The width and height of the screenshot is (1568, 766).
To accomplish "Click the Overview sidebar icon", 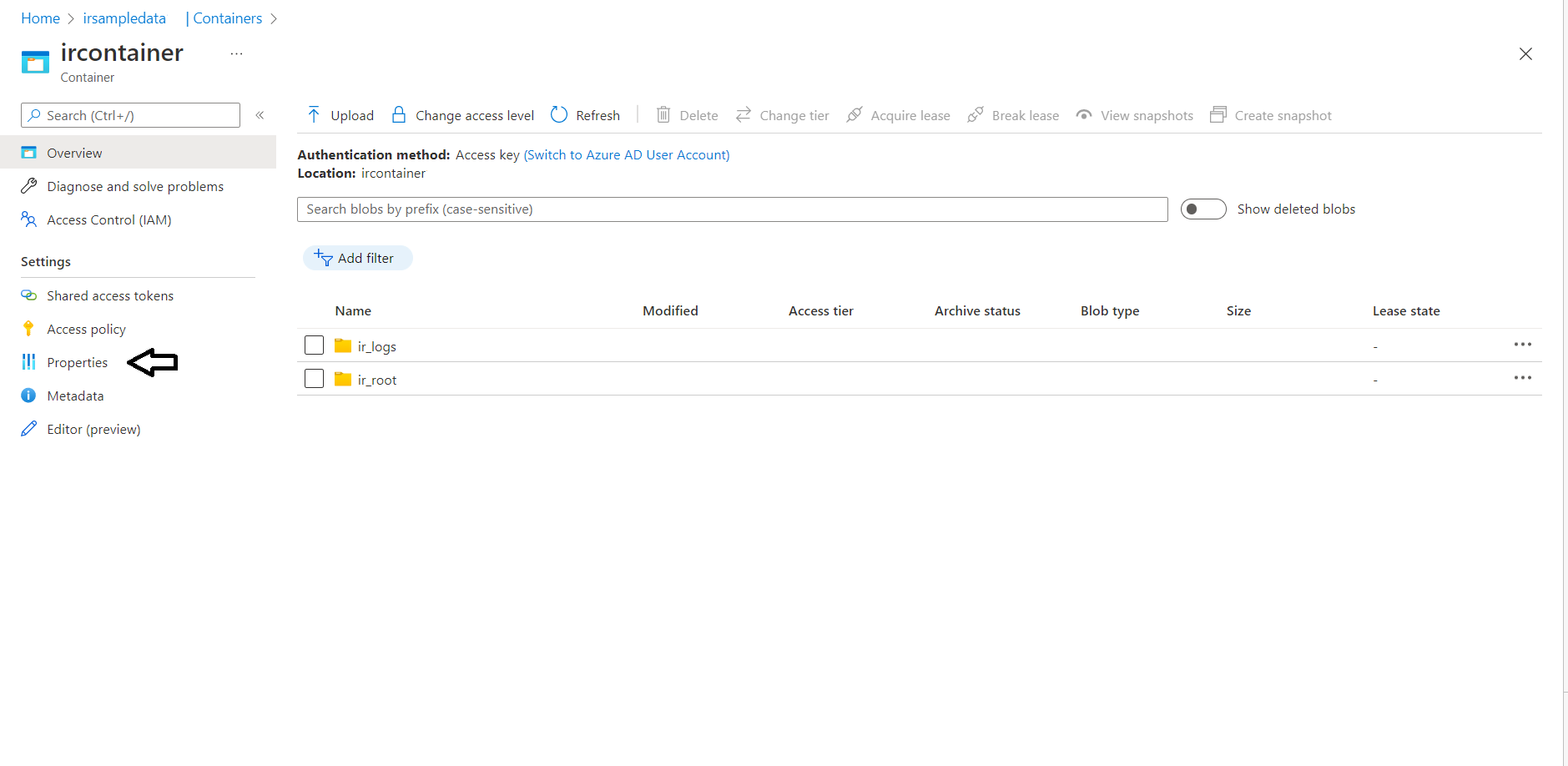I will (x=29, y=153).
